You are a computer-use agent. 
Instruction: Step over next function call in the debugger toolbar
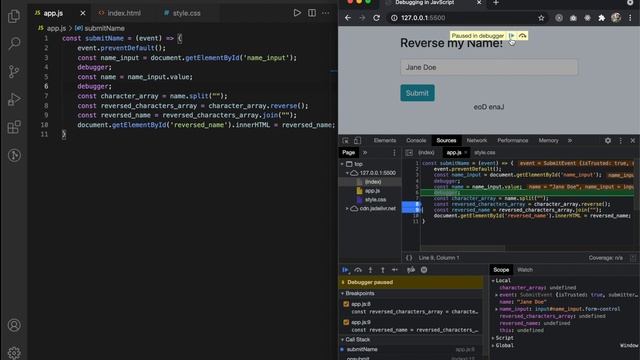pyautogui.click(x=358, y=270)
